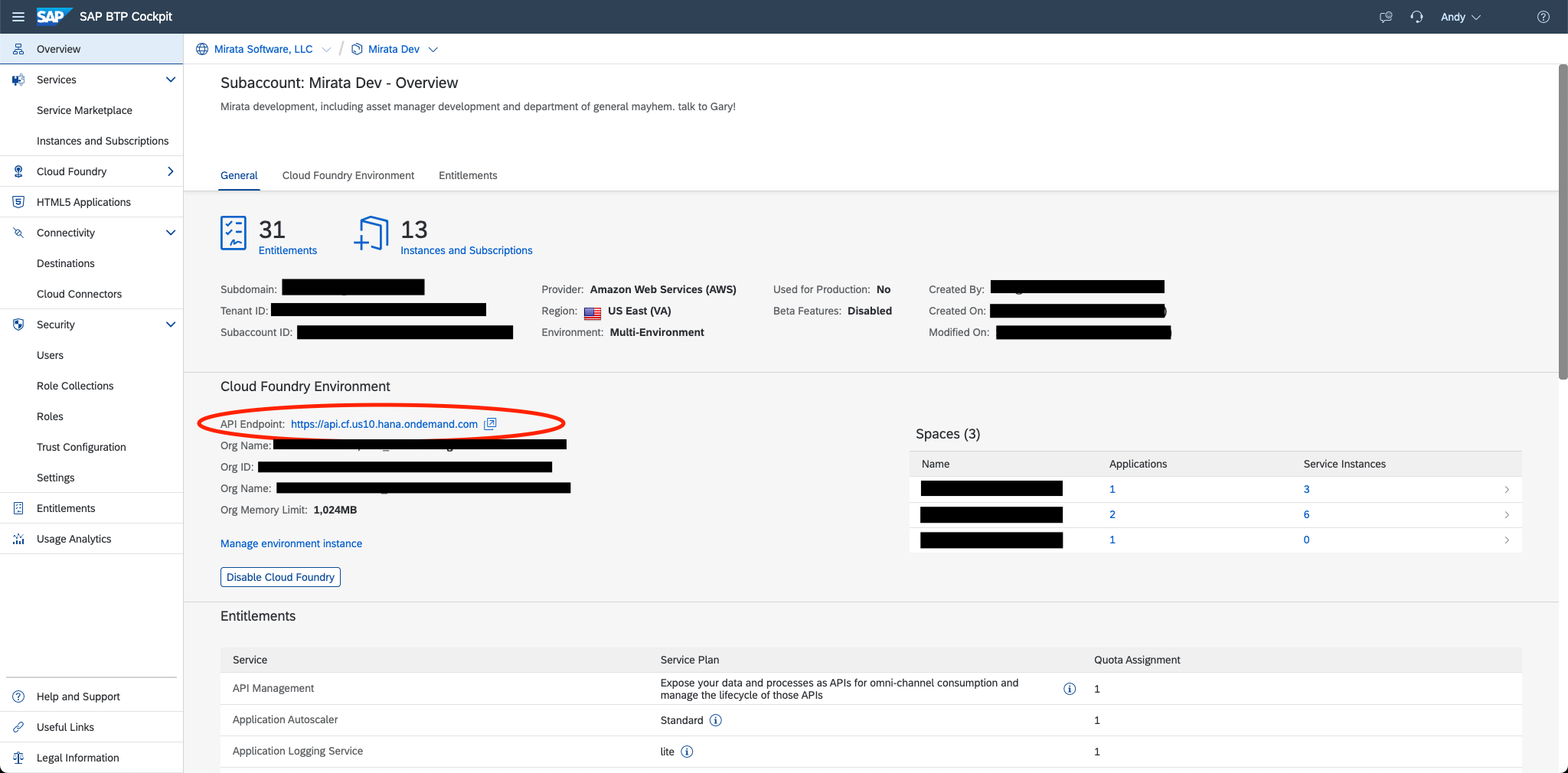Expand the Cloud Foundry section
This screenshot has width=1568, height=773.
pos(171,171)
